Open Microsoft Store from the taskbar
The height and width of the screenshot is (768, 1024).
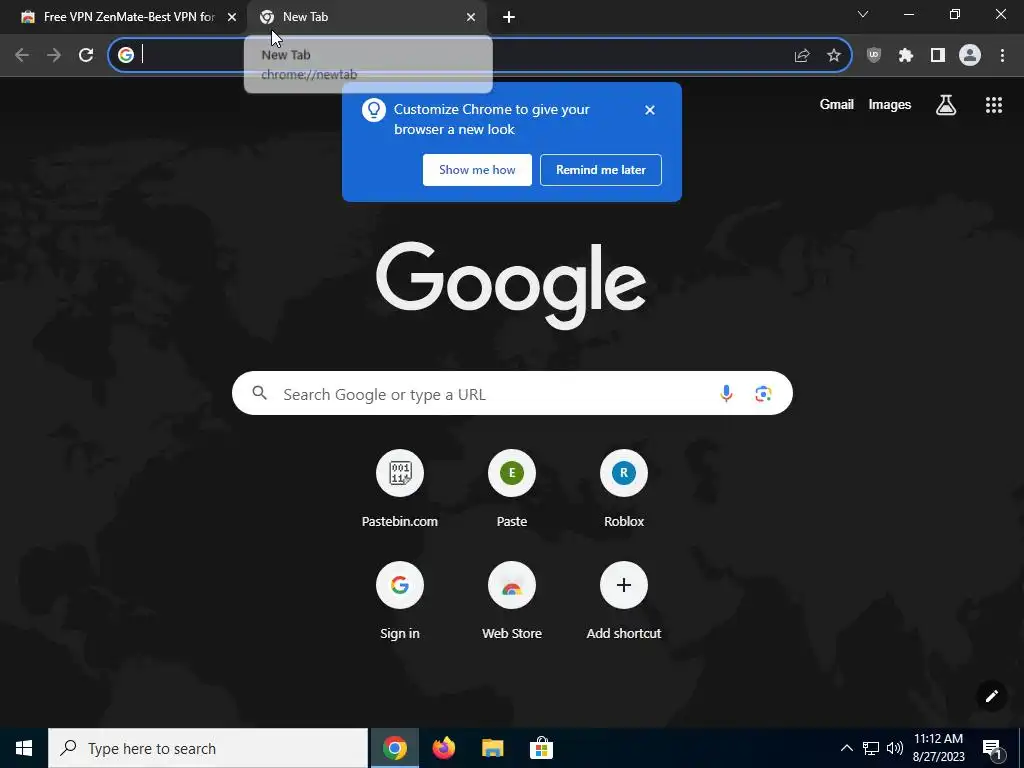(x=541, y=748)
